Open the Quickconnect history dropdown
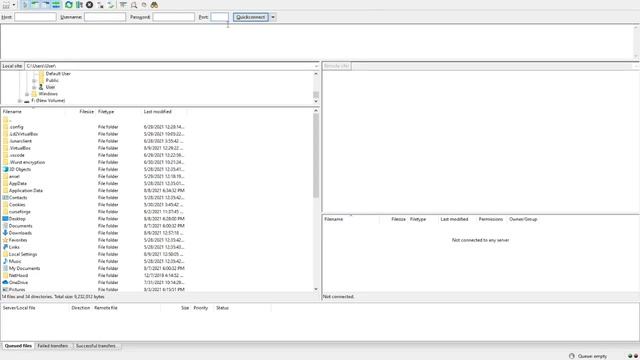 [x=273, y=17]
